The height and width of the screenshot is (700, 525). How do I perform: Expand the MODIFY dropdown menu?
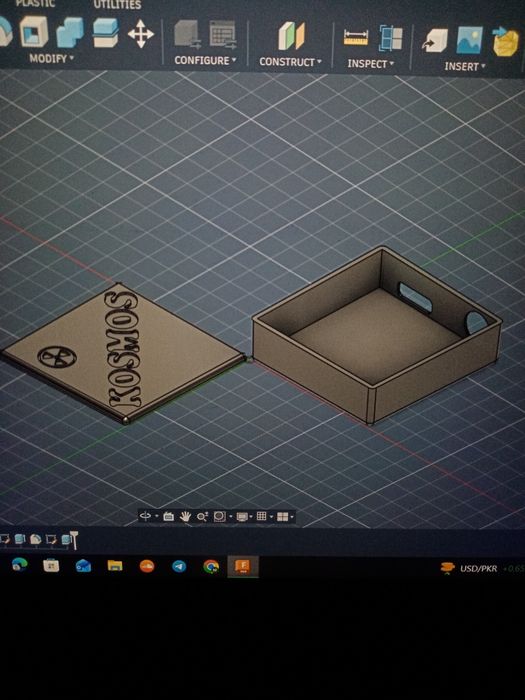coord(52,58)
